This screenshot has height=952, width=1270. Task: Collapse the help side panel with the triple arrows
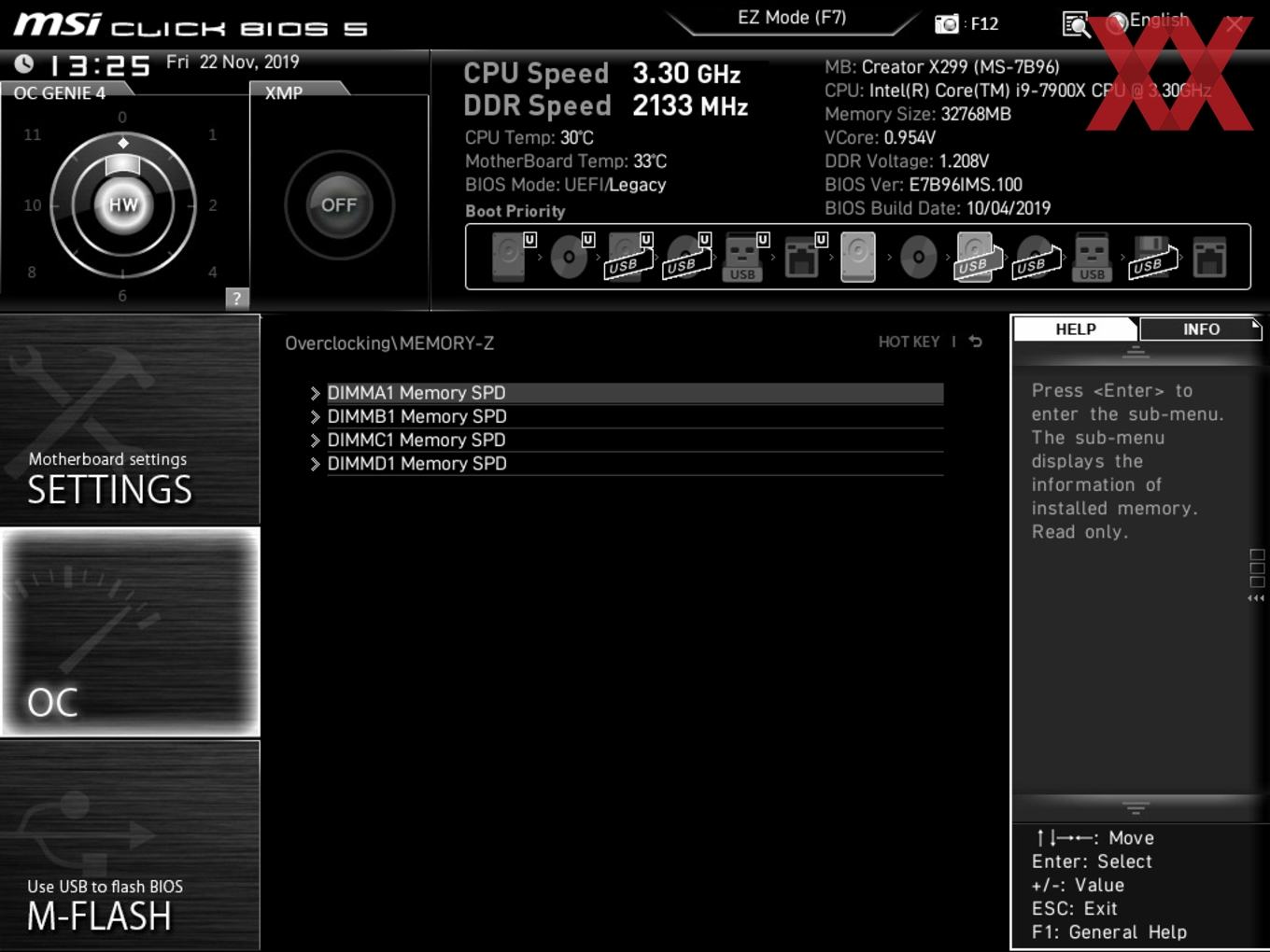pos(1256,598)
